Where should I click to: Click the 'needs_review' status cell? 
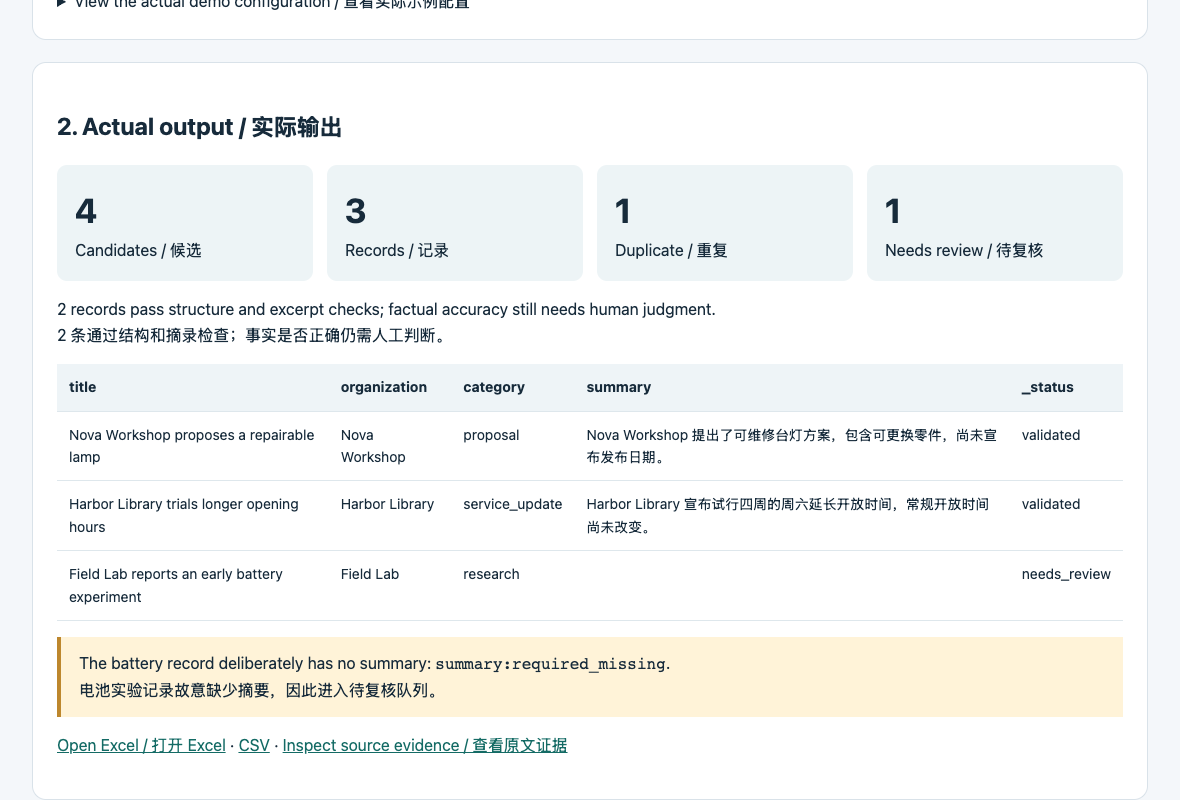point(1066,574)
